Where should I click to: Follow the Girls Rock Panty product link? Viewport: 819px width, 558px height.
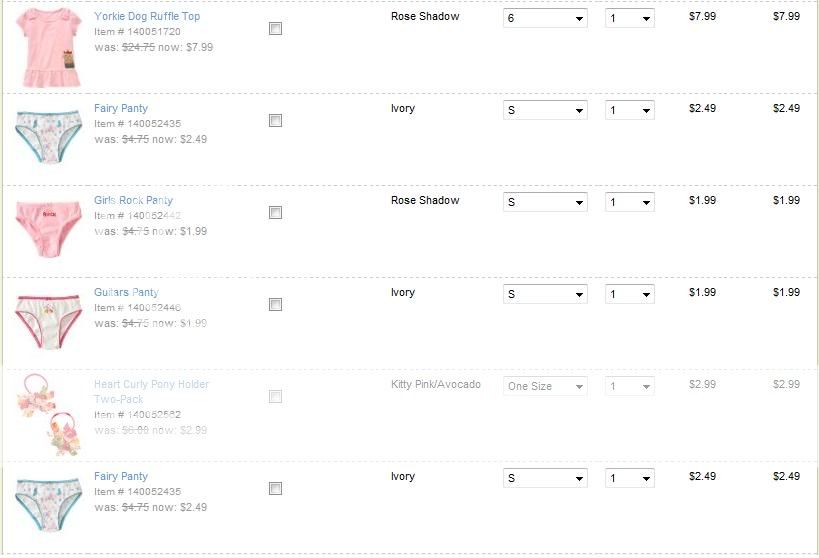click(134, 201)
